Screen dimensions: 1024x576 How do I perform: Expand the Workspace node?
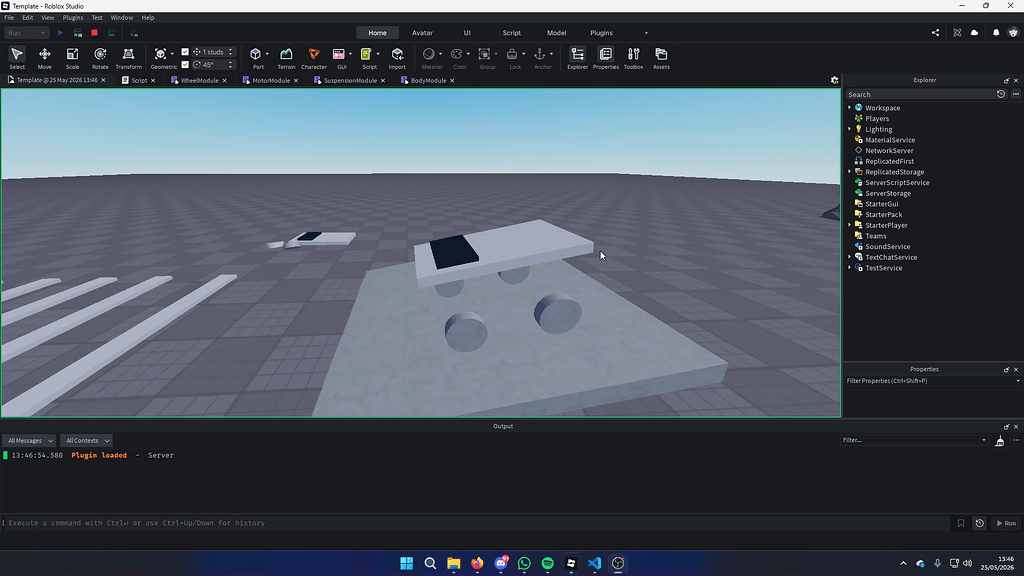click(x=850, y=108)
